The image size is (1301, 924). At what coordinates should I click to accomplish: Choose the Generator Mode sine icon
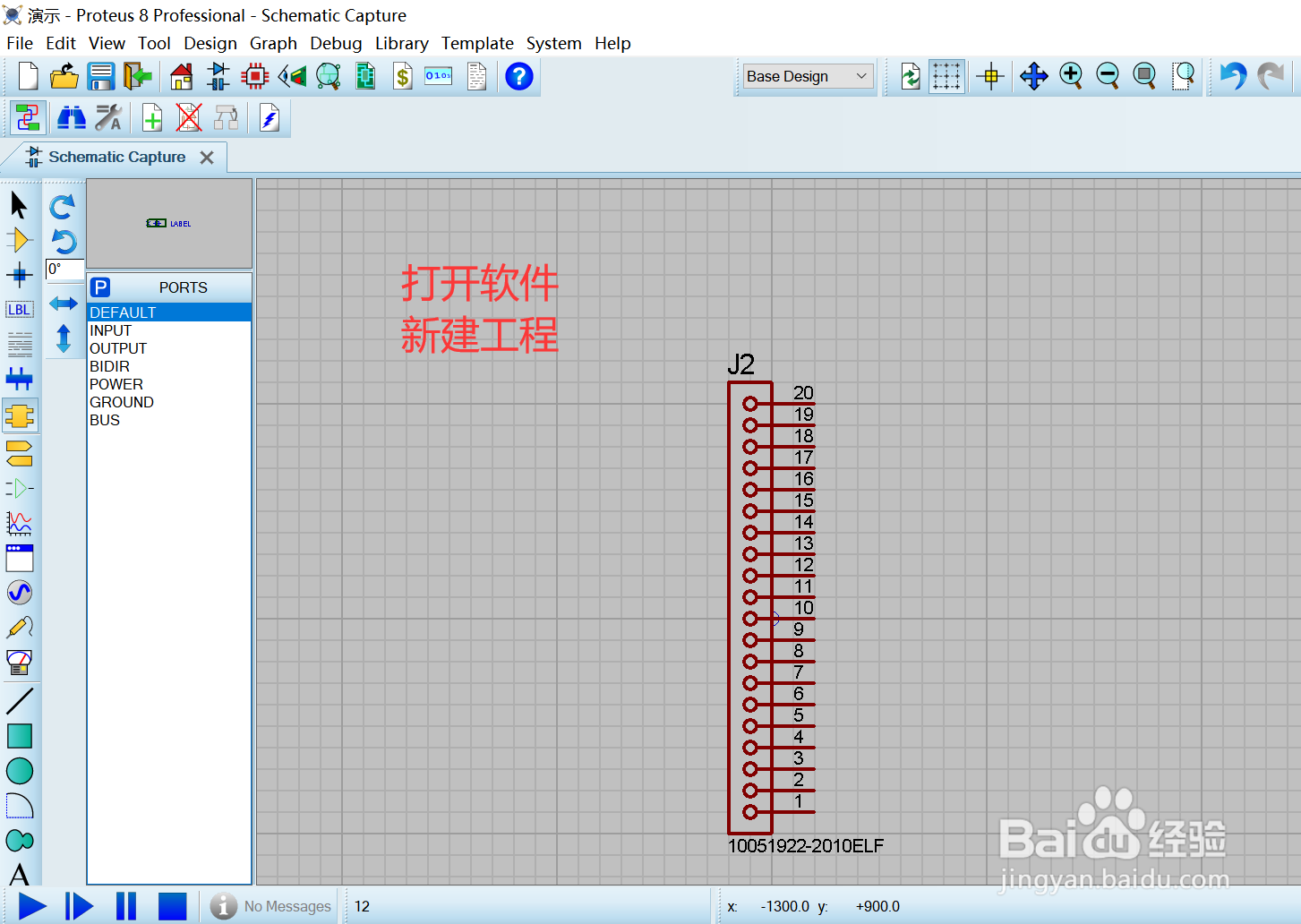(x=19, y=593)
